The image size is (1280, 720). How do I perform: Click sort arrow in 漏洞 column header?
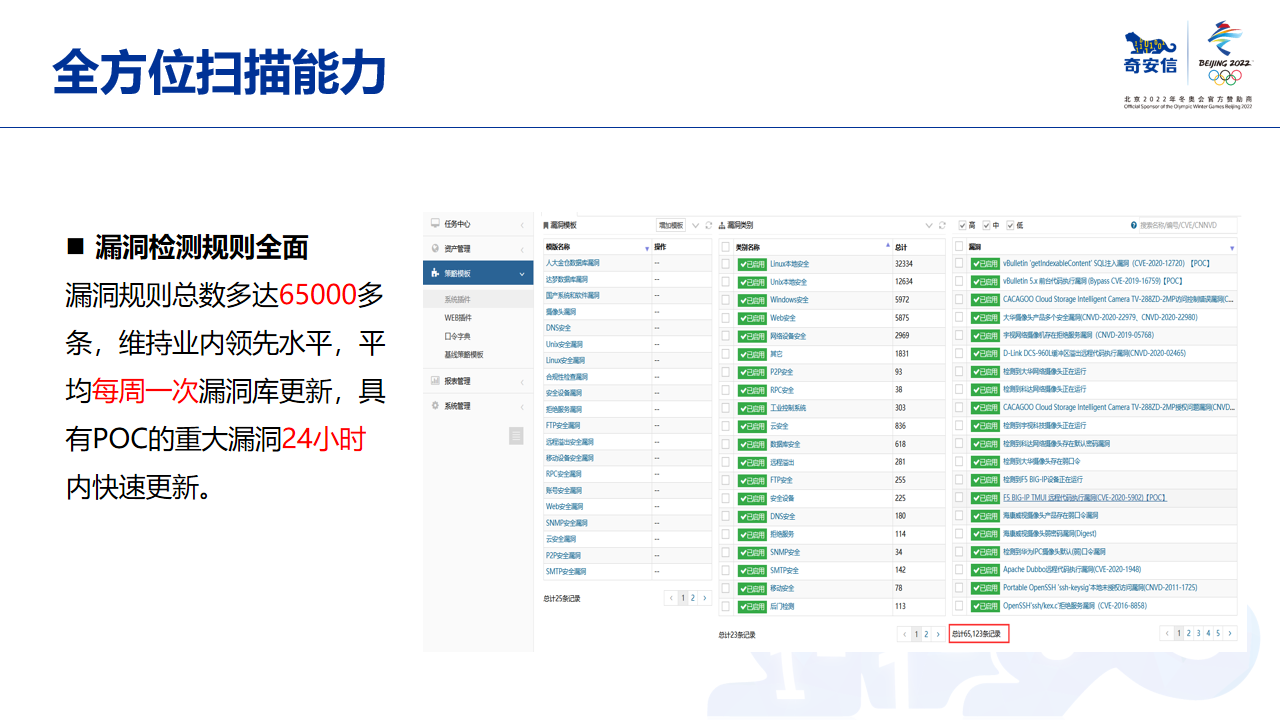click(1232, 247)
